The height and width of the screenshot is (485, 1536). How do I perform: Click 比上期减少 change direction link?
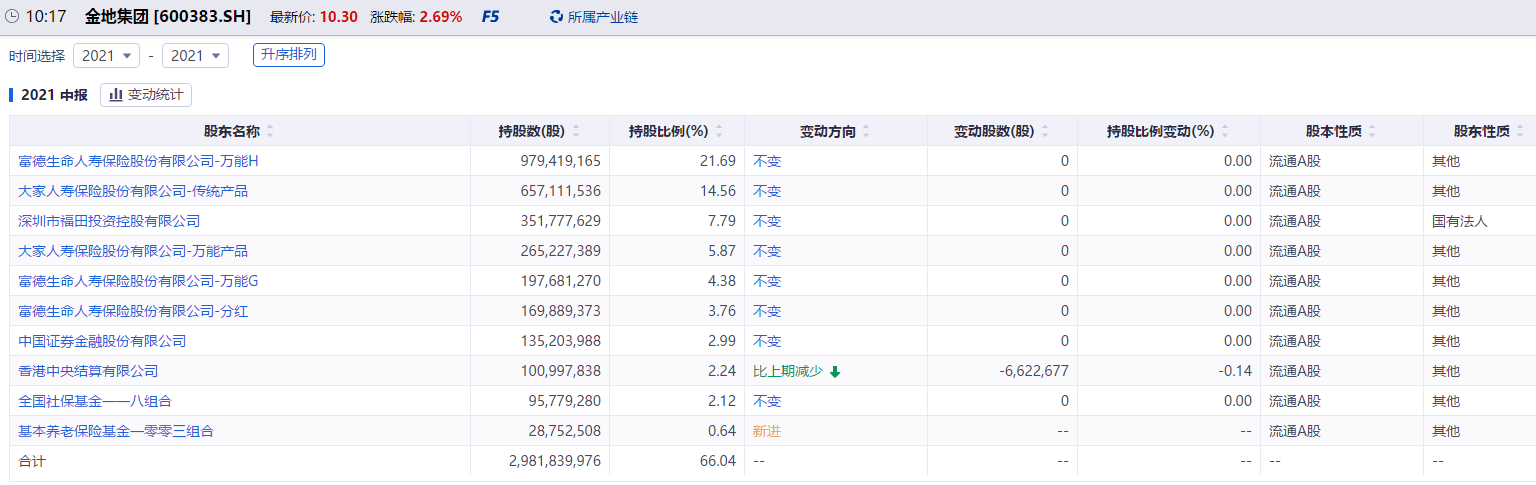click(788, 371)
